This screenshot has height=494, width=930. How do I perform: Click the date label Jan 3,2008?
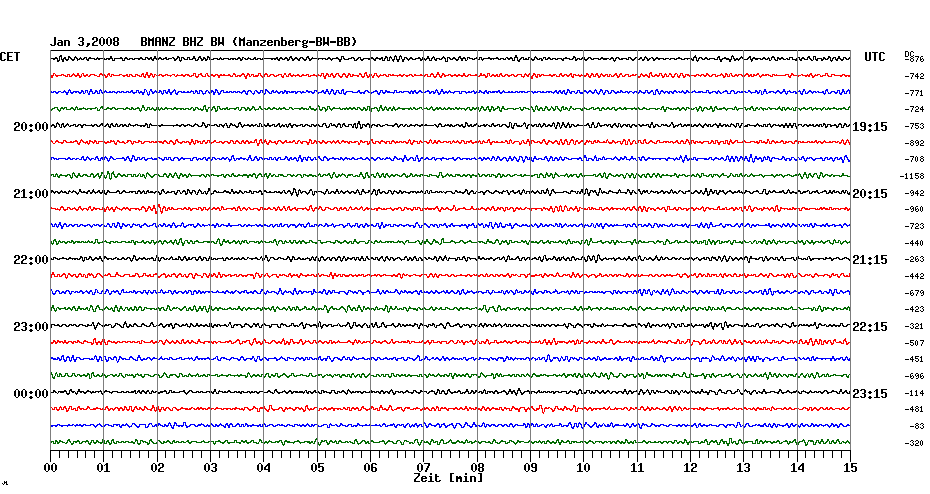coord(84,42)
